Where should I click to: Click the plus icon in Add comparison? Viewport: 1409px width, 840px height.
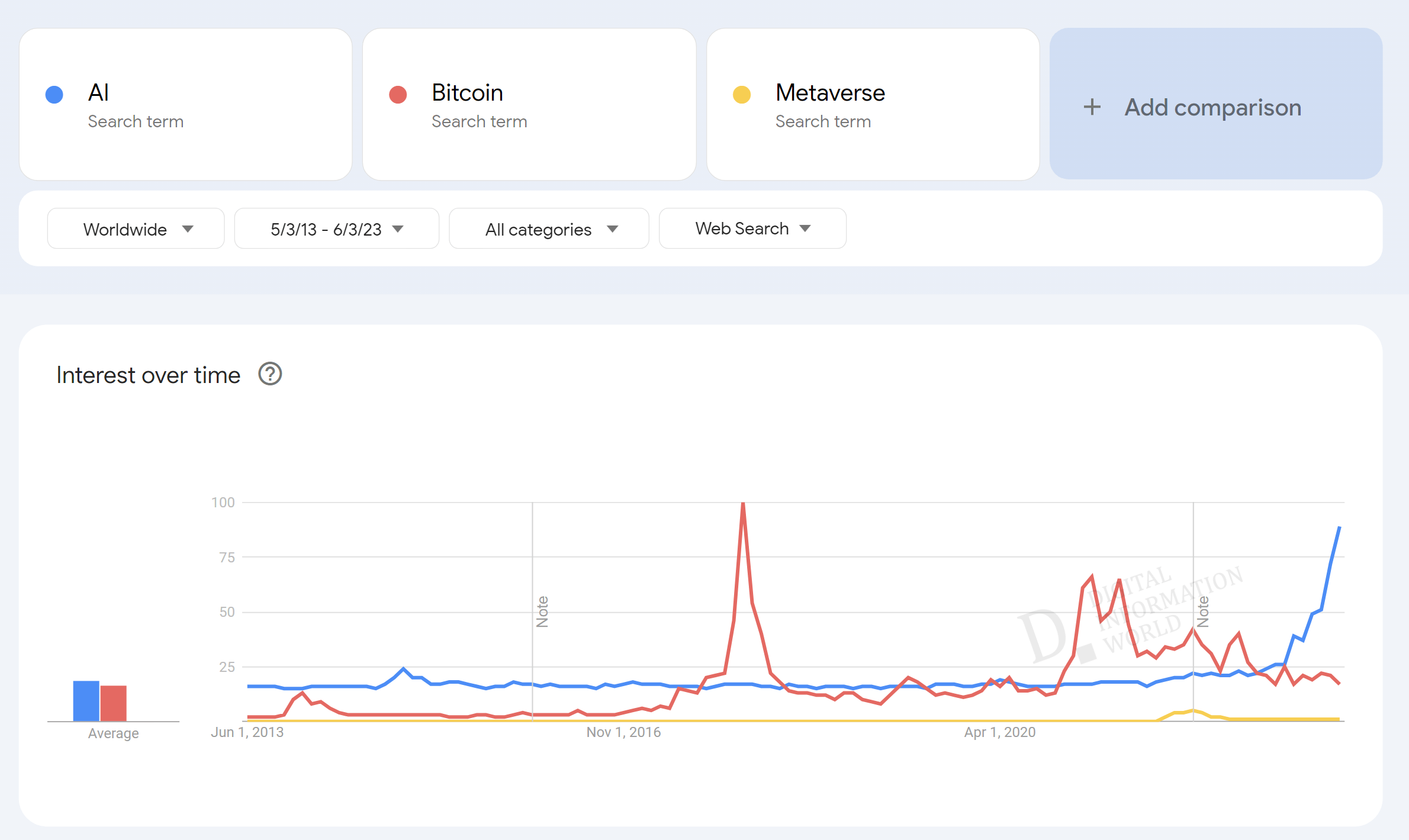coord(1092,107)
